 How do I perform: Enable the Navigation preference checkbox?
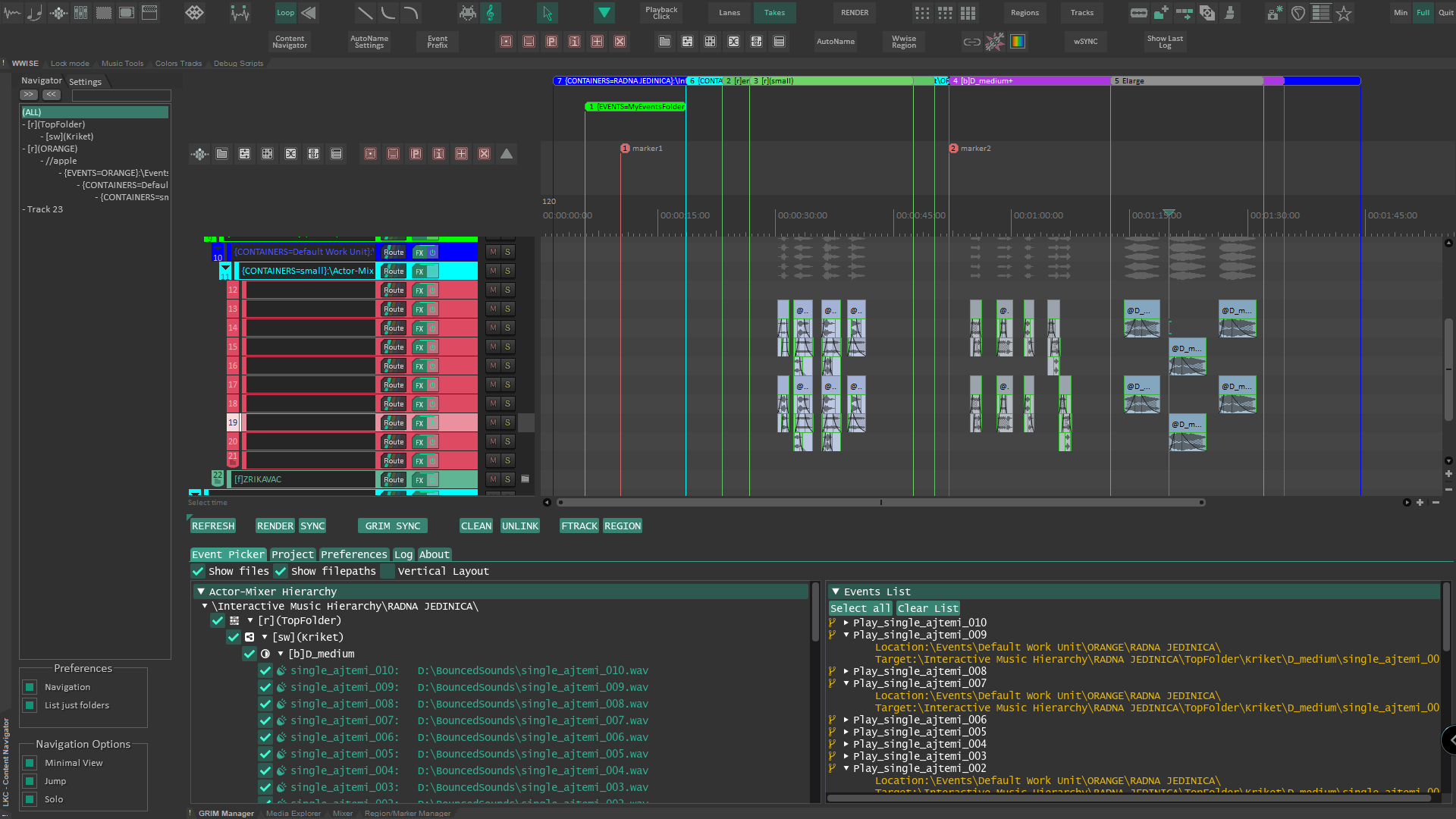30,687
